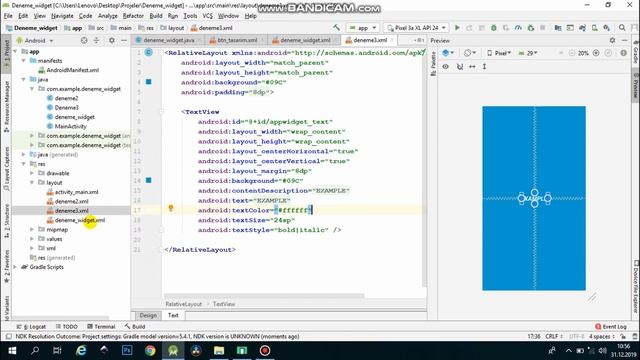The width and height of the screenshot is (640, 360).
Task: Open File Explorer from the taskbar
Action: (x=219, y=351)
